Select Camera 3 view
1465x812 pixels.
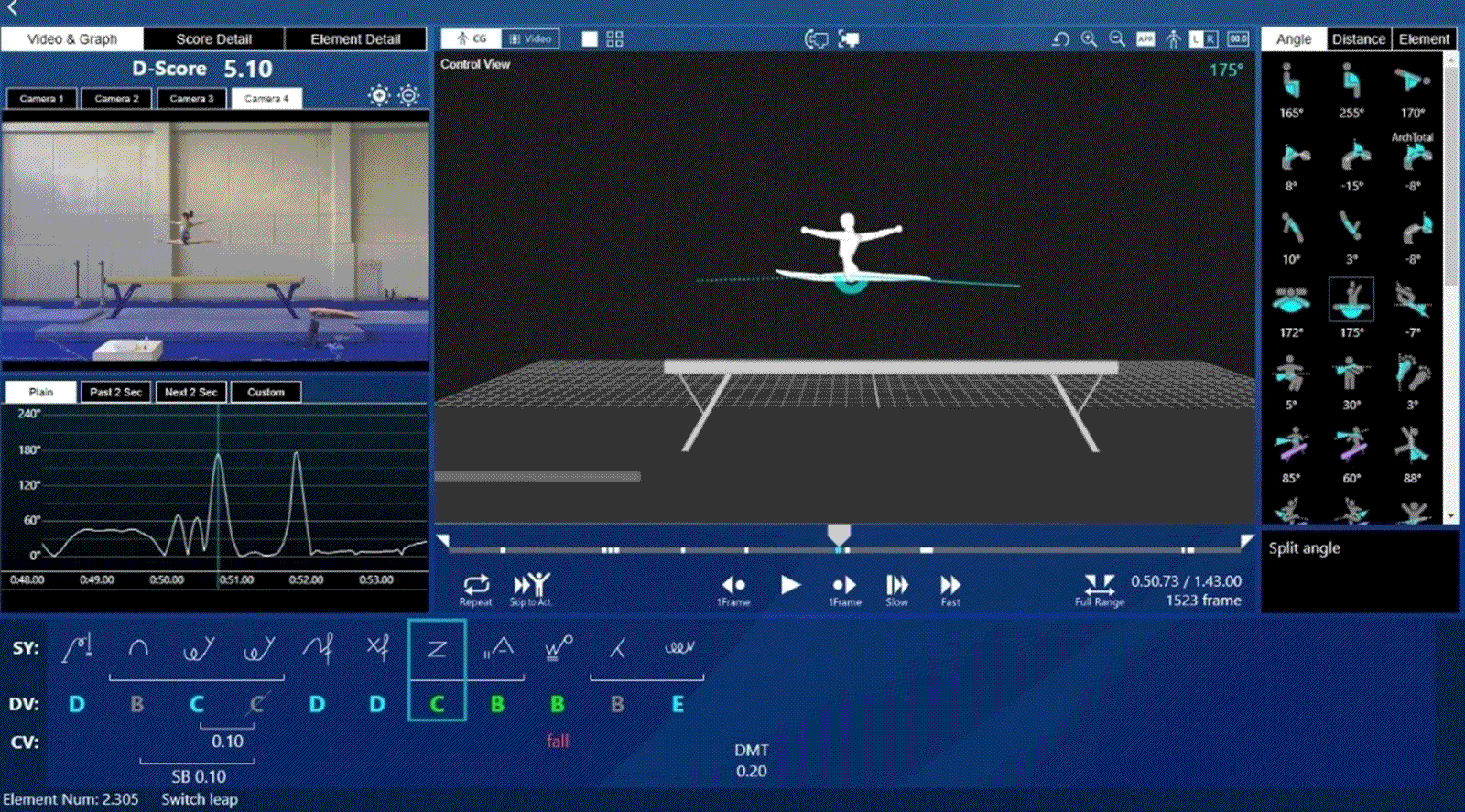[191, 98]
